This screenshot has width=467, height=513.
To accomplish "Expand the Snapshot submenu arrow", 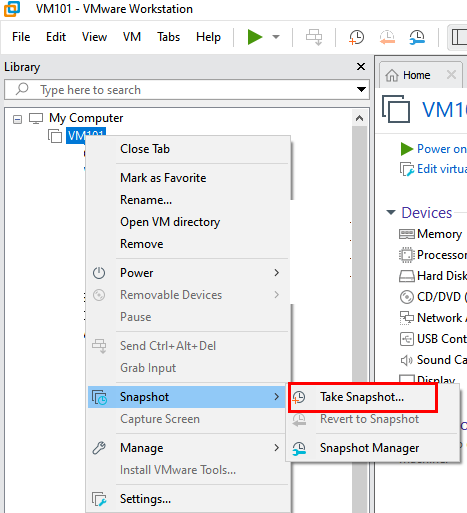I will tap(276, 397).
